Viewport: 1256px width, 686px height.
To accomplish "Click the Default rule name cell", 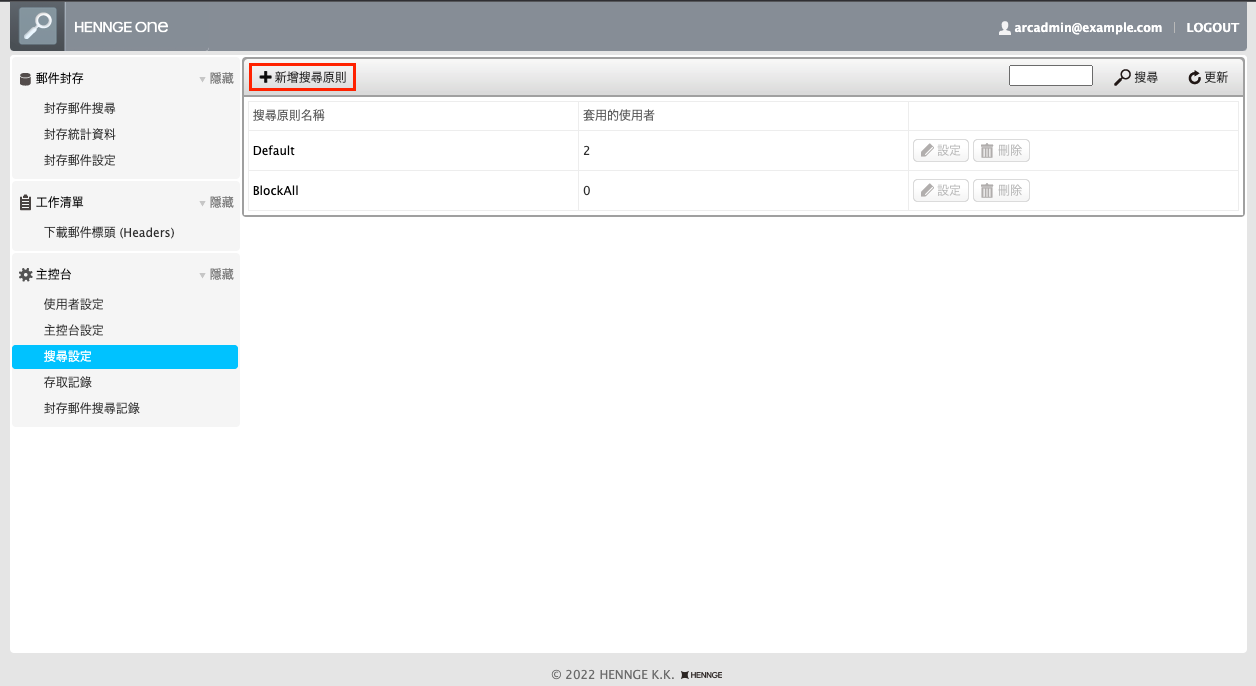I will click(x=413, y=151).
